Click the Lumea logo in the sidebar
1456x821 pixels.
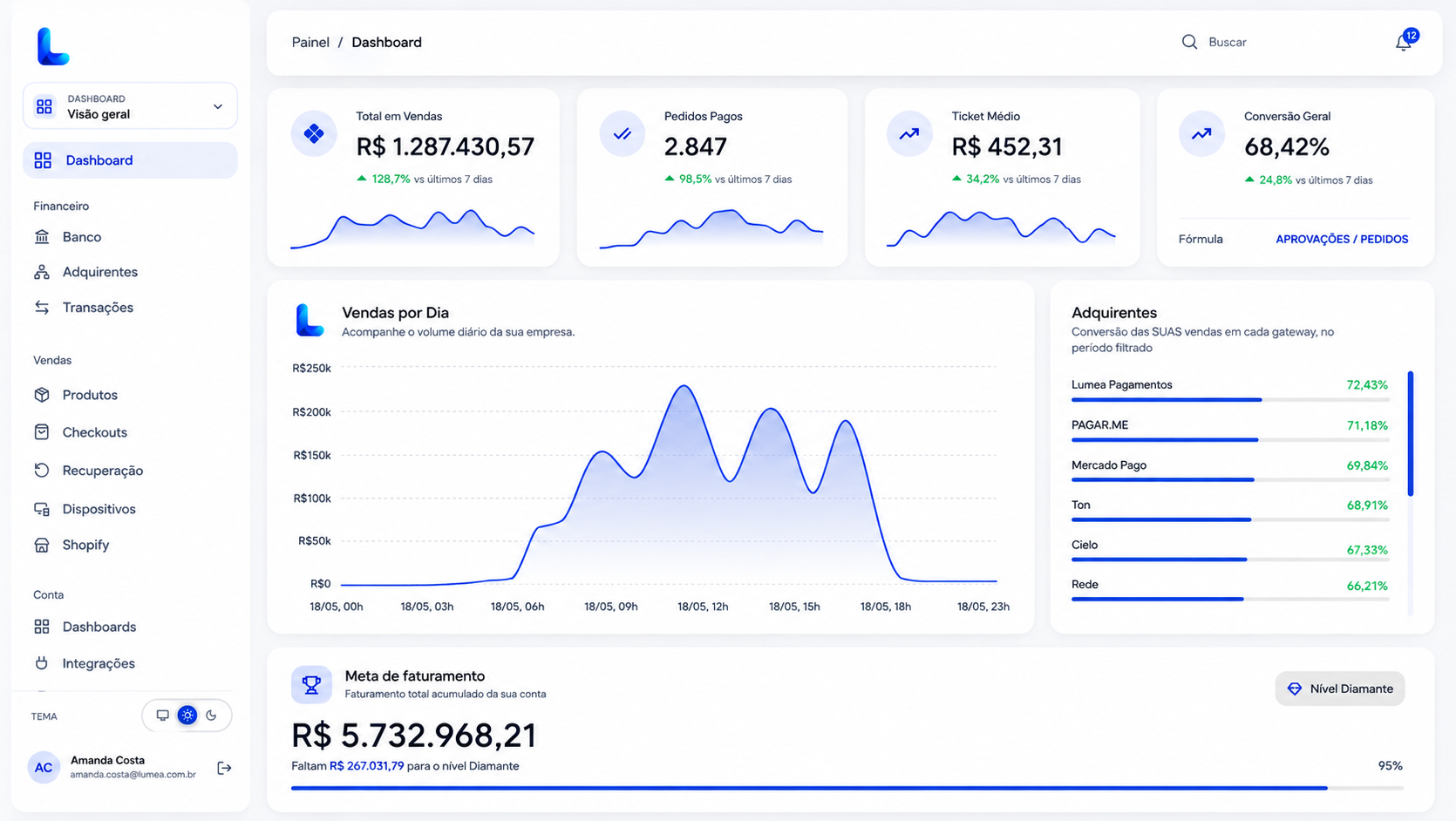coord(52,46)
